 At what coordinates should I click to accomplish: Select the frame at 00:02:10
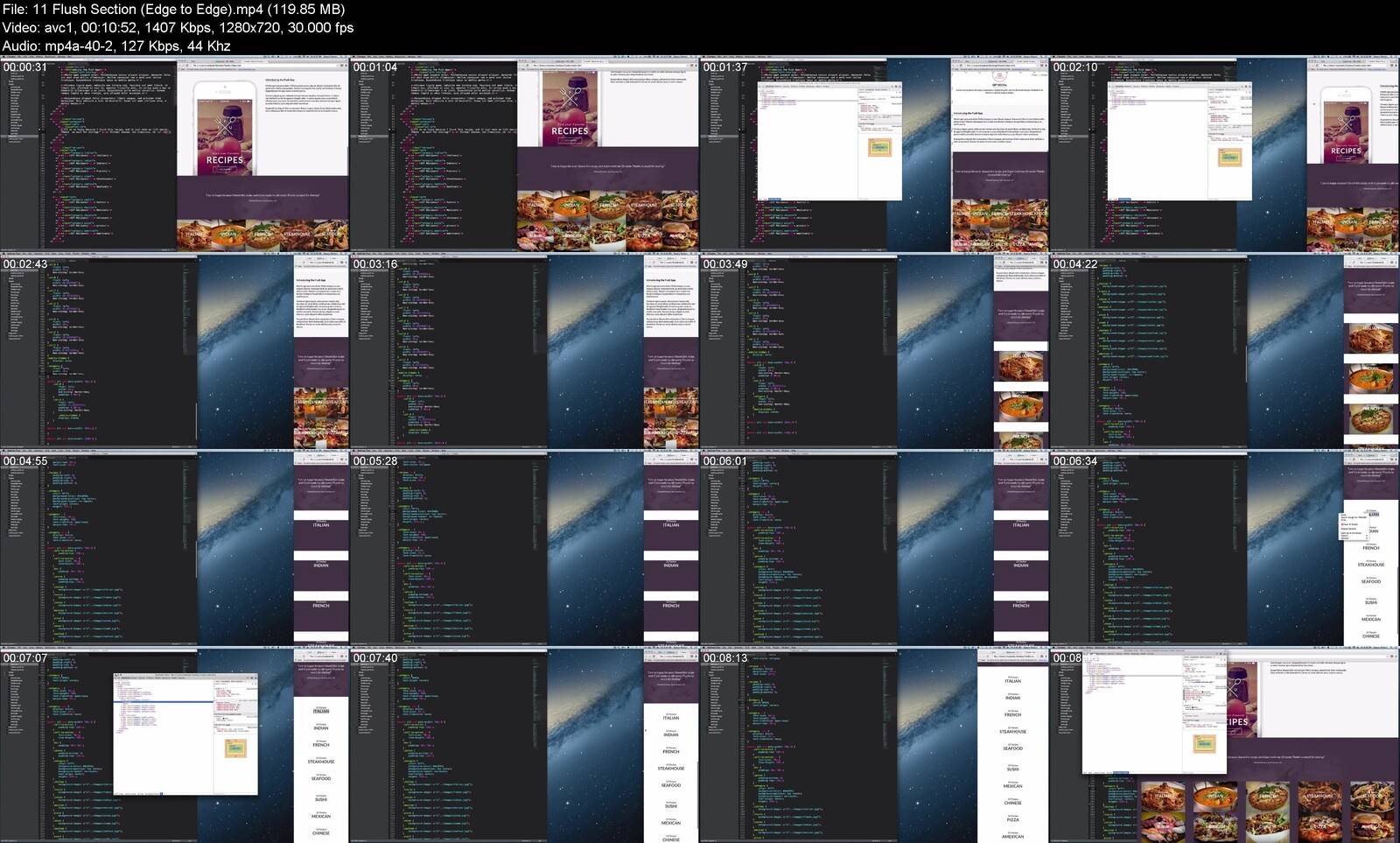pos(1225,154)
